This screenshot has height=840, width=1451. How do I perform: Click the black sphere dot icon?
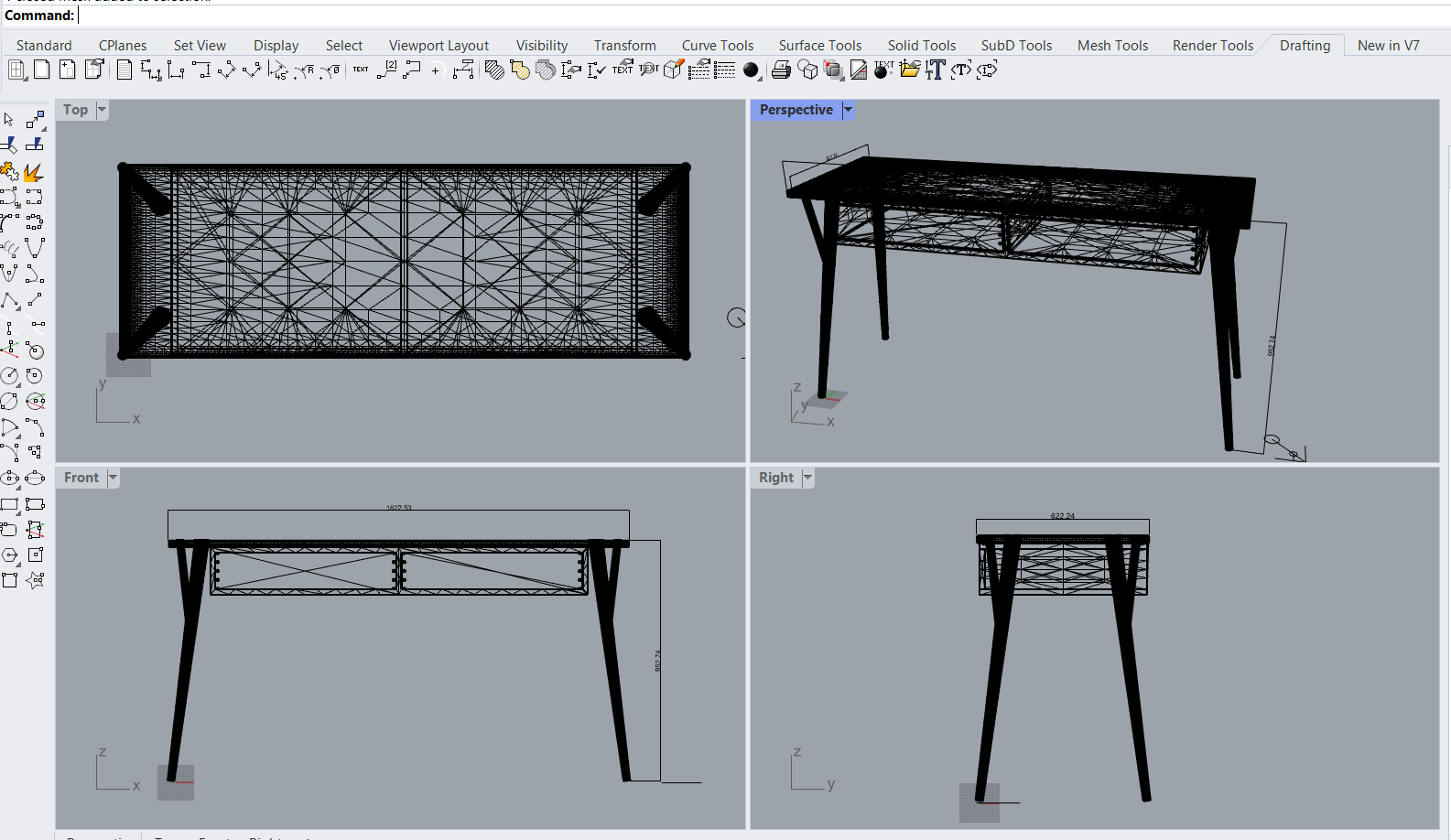click(751, 70)
